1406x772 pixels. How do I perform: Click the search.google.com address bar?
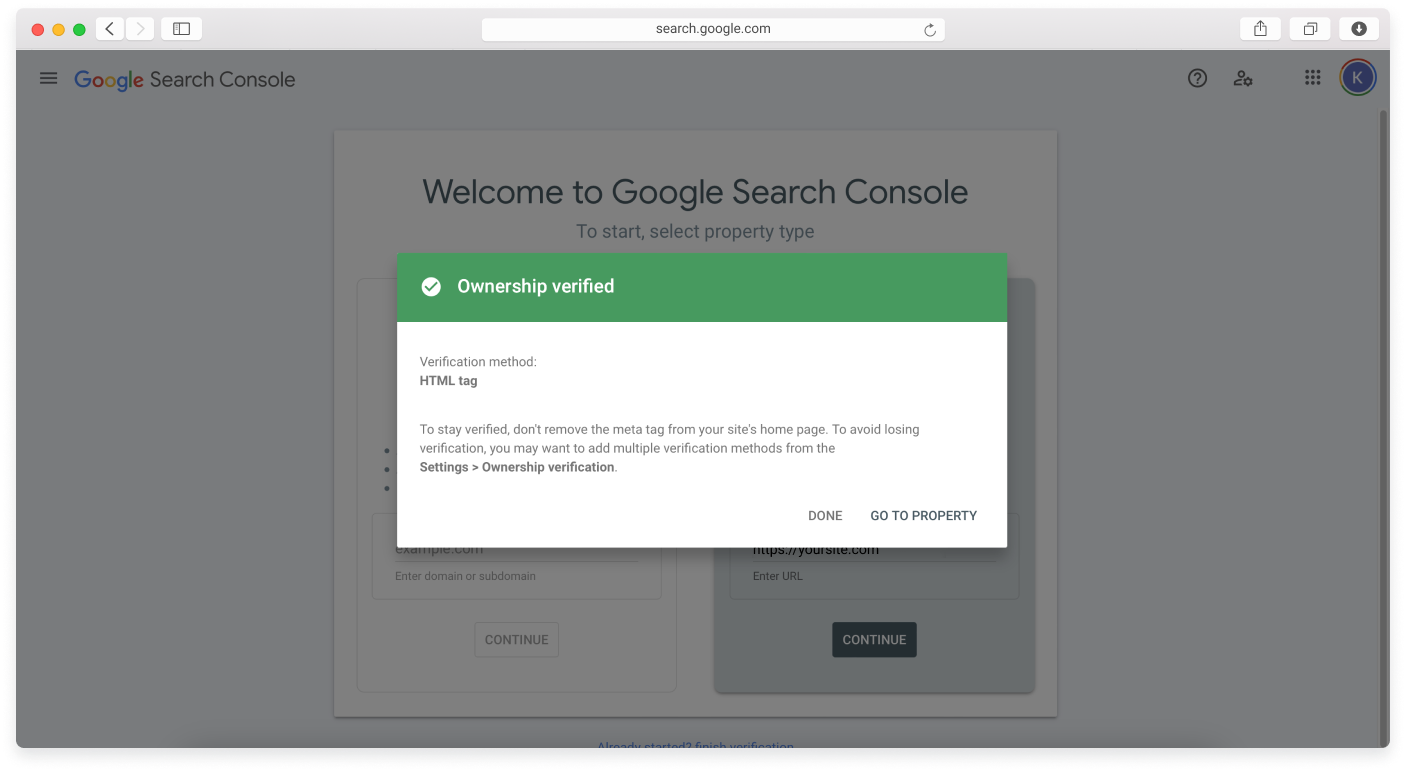click(x=713, y=29)
